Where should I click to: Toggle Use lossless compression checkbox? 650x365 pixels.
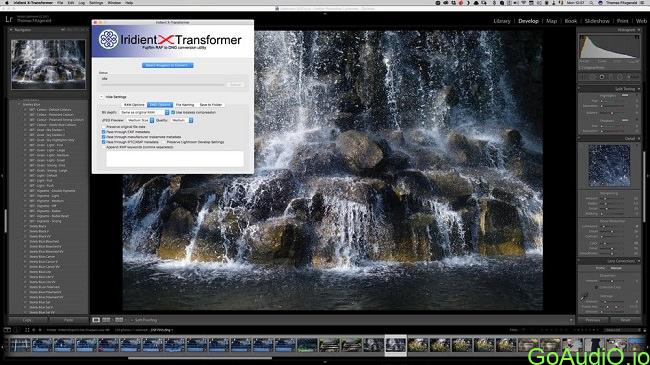(x=173, y=112)
